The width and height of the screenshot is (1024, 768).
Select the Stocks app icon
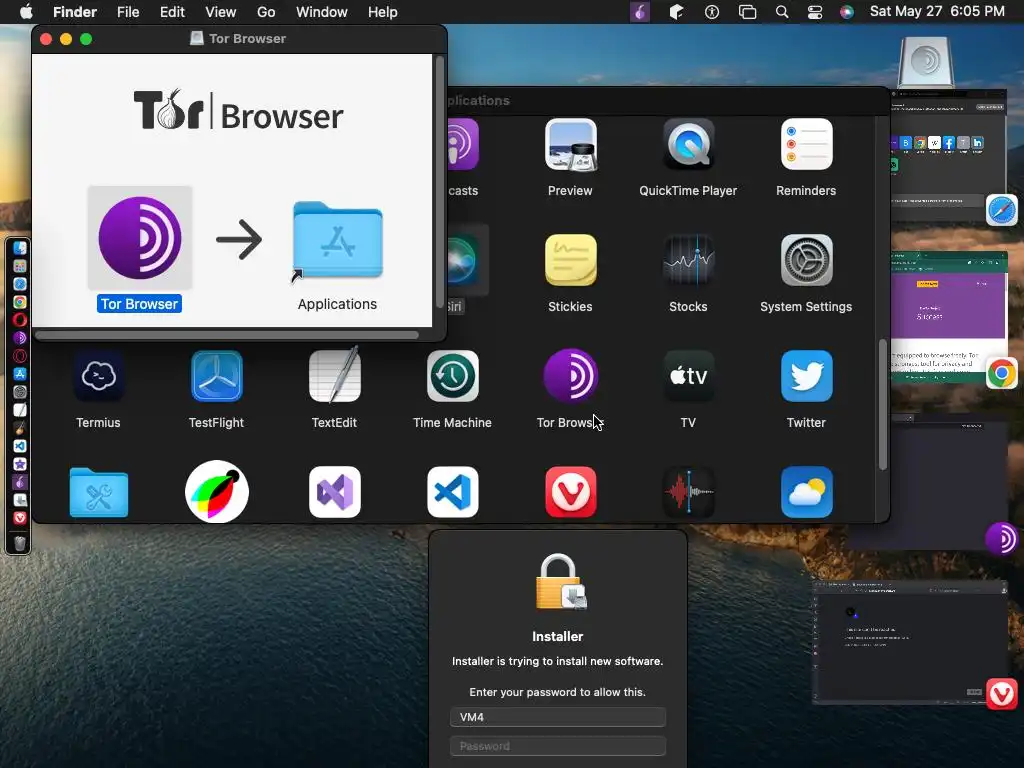(x=688, y=260)
